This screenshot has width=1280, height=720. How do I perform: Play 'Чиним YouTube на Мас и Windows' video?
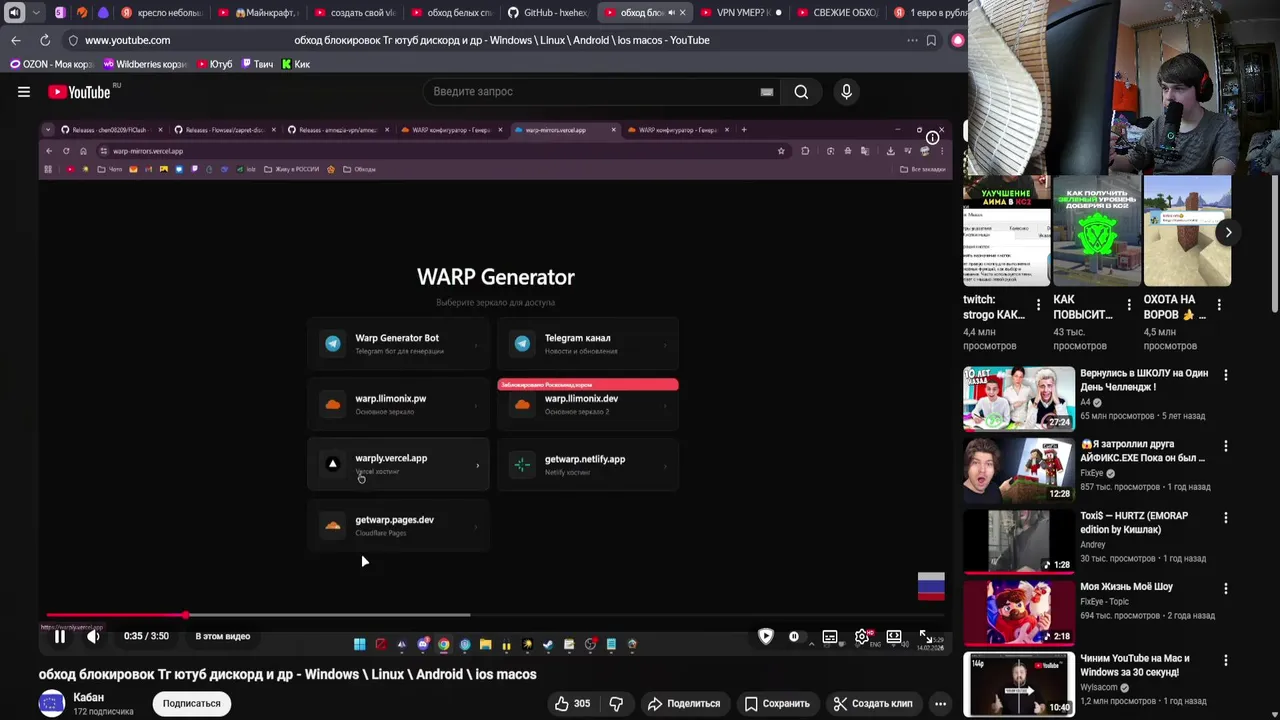pos(1019,684)
